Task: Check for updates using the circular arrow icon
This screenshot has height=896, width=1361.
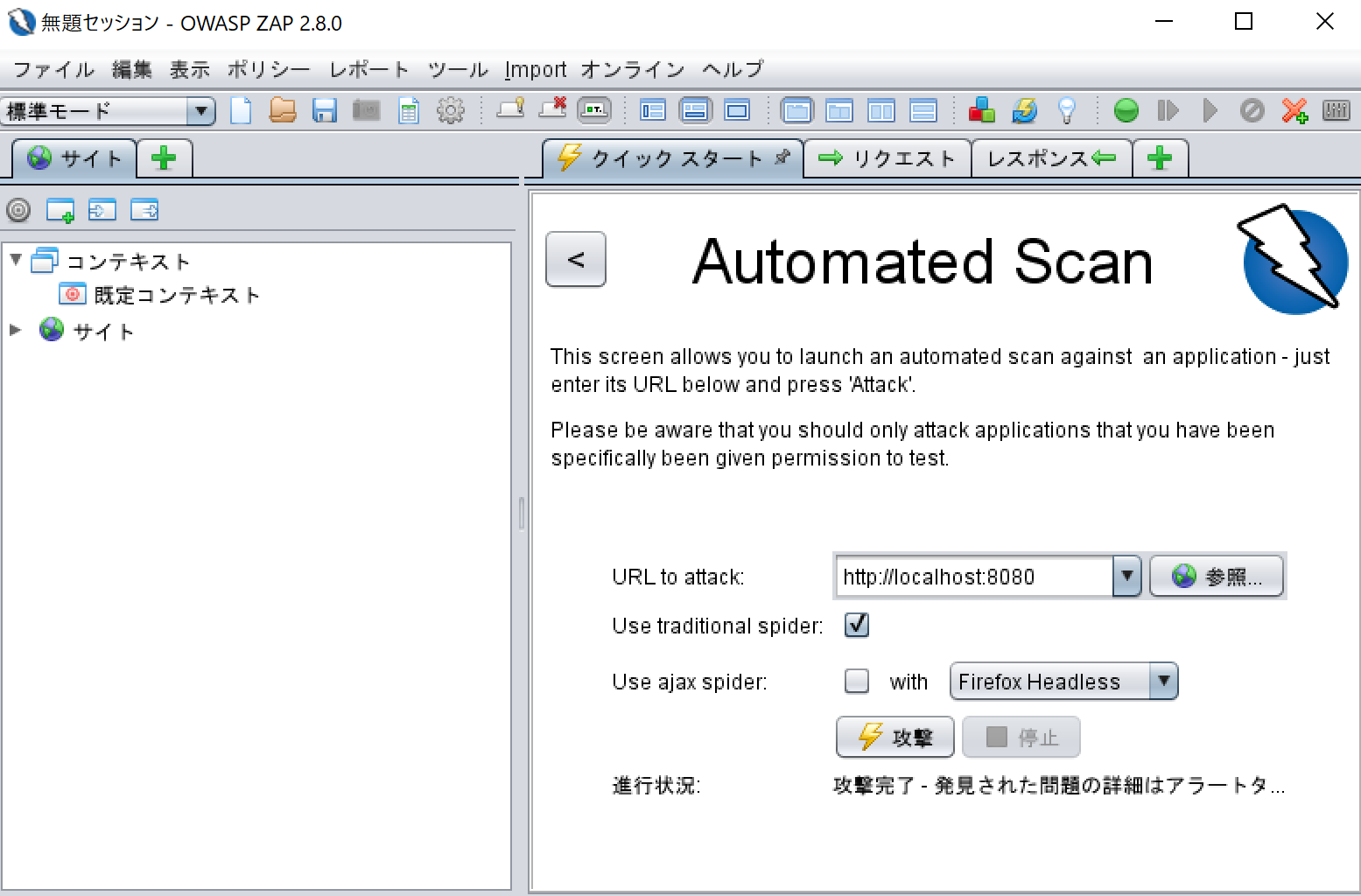Action: (x=1024, y=110)
